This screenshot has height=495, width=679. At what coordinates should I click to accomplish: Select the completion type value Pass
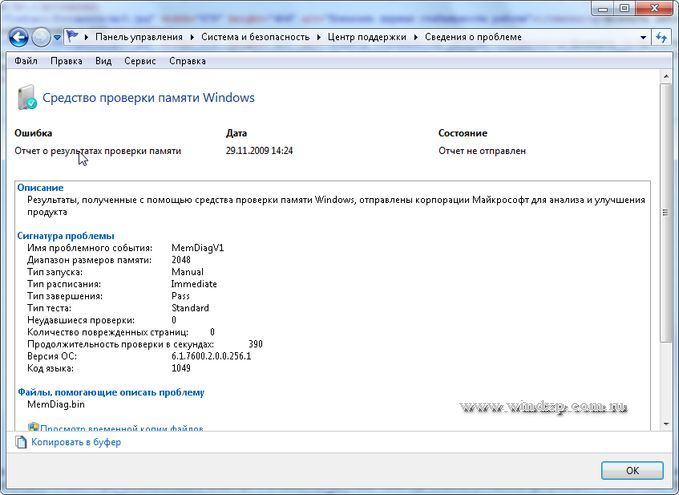coord(181,296)
